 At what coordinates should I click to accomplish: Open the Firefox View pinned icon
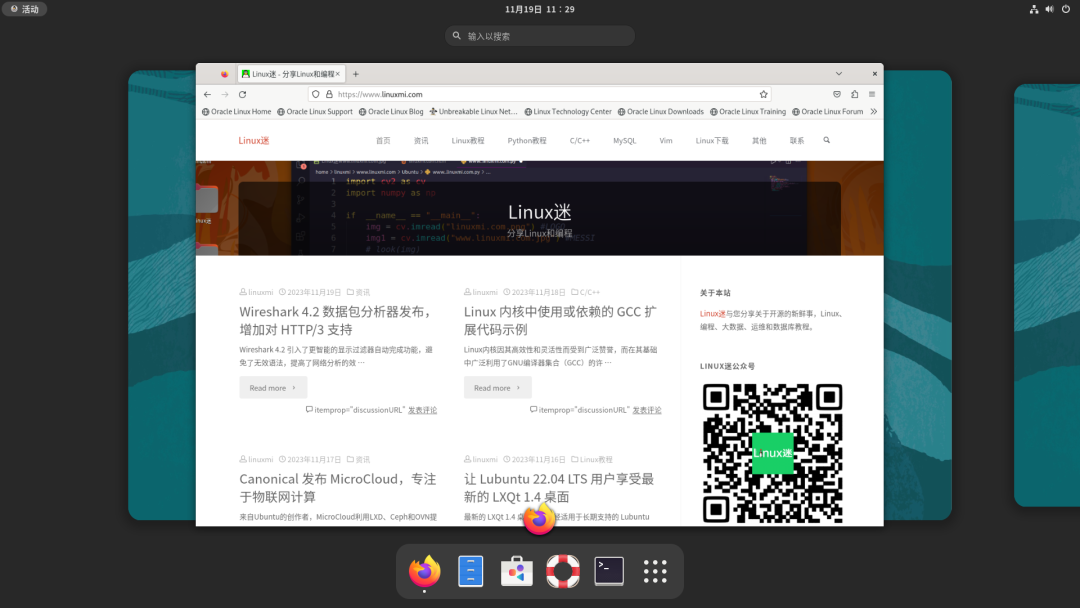tap(224, 74)
